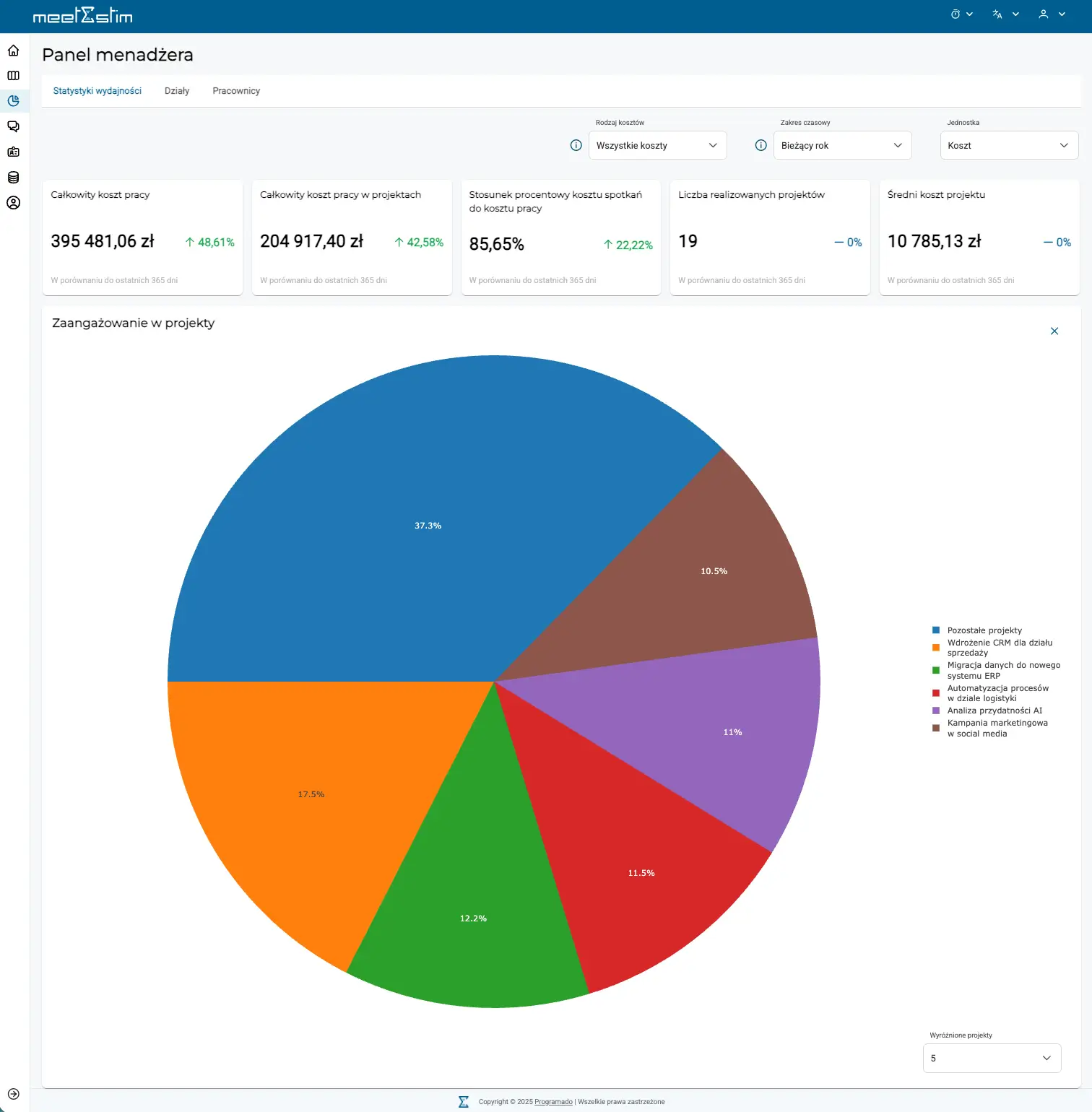Click the orange 17.5% pie slice
1092x1112 pixels.
coord(311,794)
